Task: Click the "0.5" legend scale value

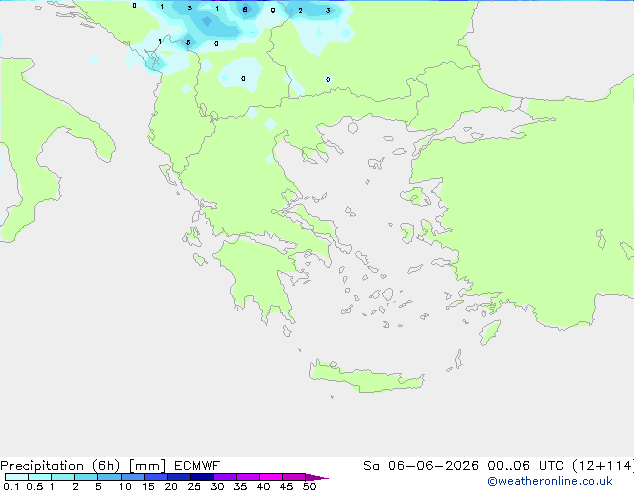Action: pos(34,486)
